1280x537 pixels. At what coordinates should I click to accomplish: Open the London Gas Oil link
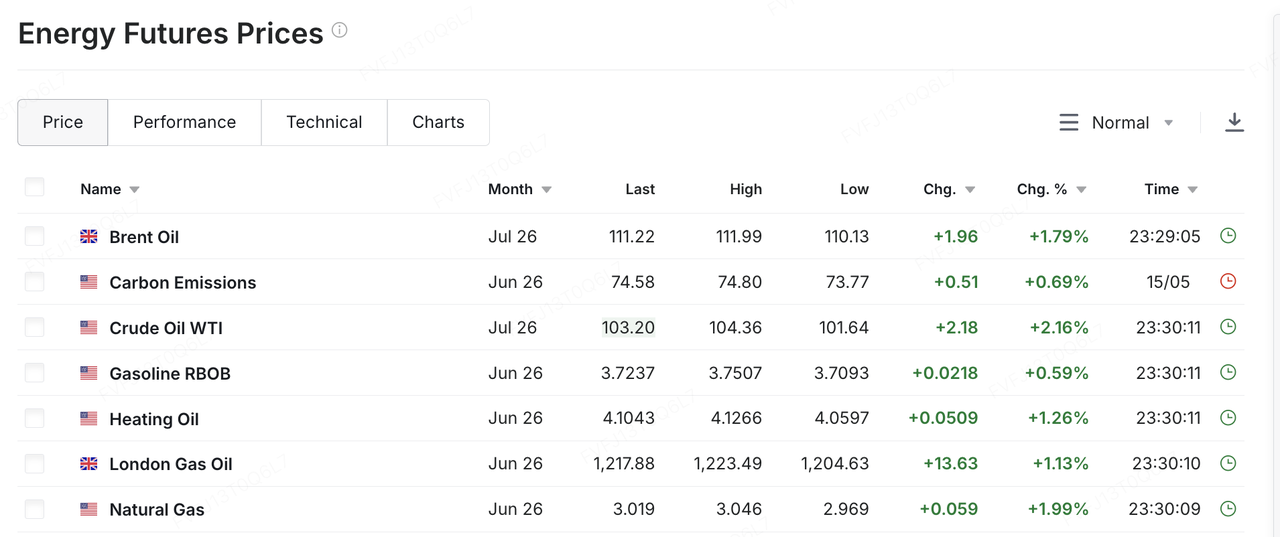[x=171, y=464]
